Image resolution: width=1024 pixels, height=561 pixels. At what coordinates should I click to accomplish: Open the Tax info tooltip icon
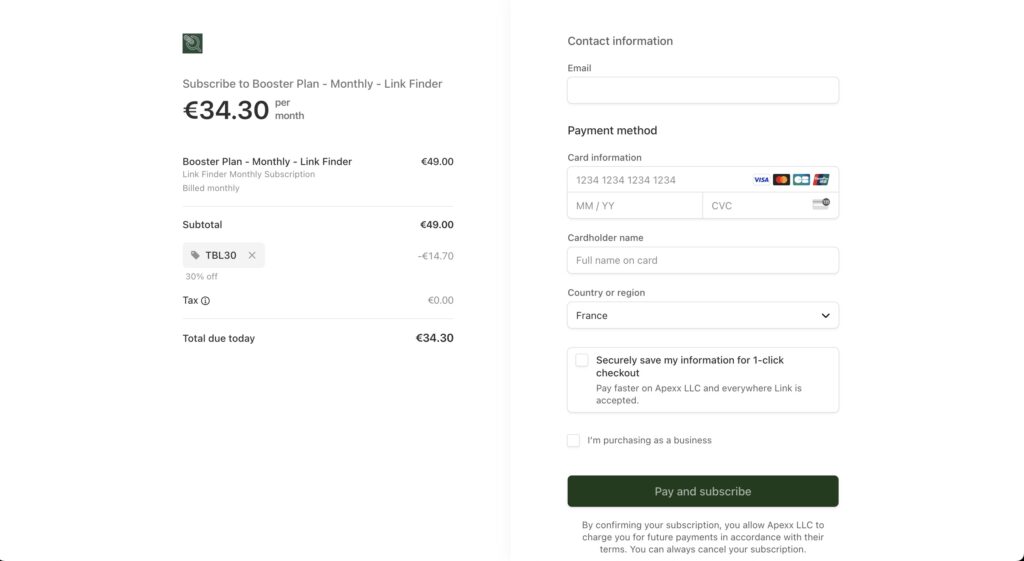(x=205, y=301)
